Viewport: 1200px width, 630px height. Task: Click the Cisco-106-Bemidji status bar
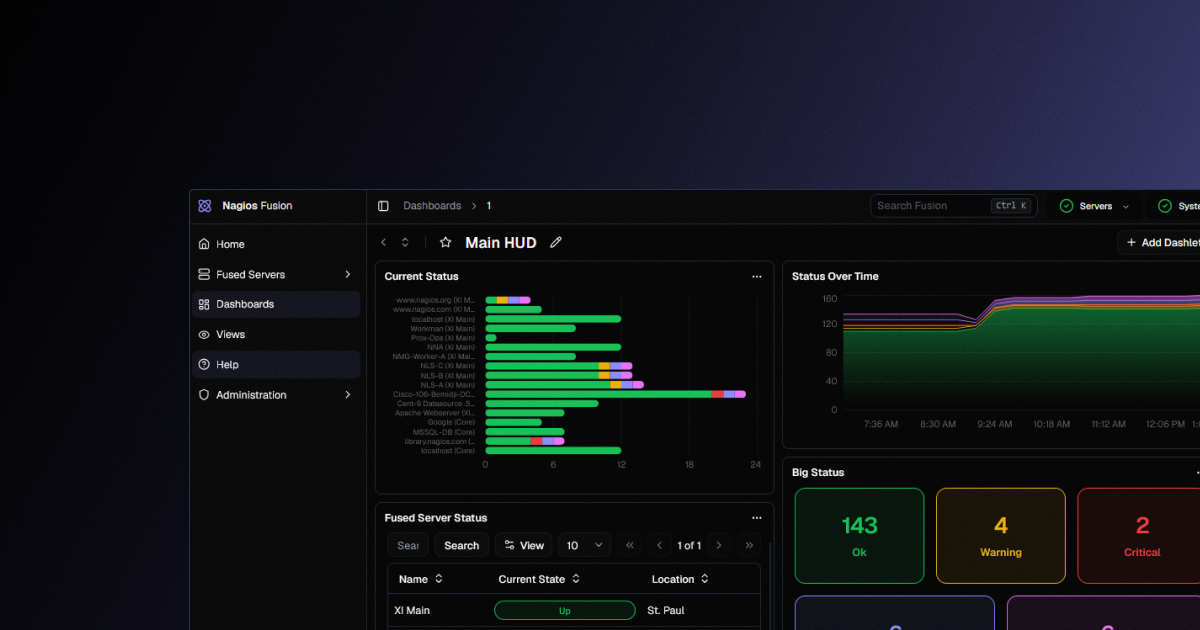615,394
